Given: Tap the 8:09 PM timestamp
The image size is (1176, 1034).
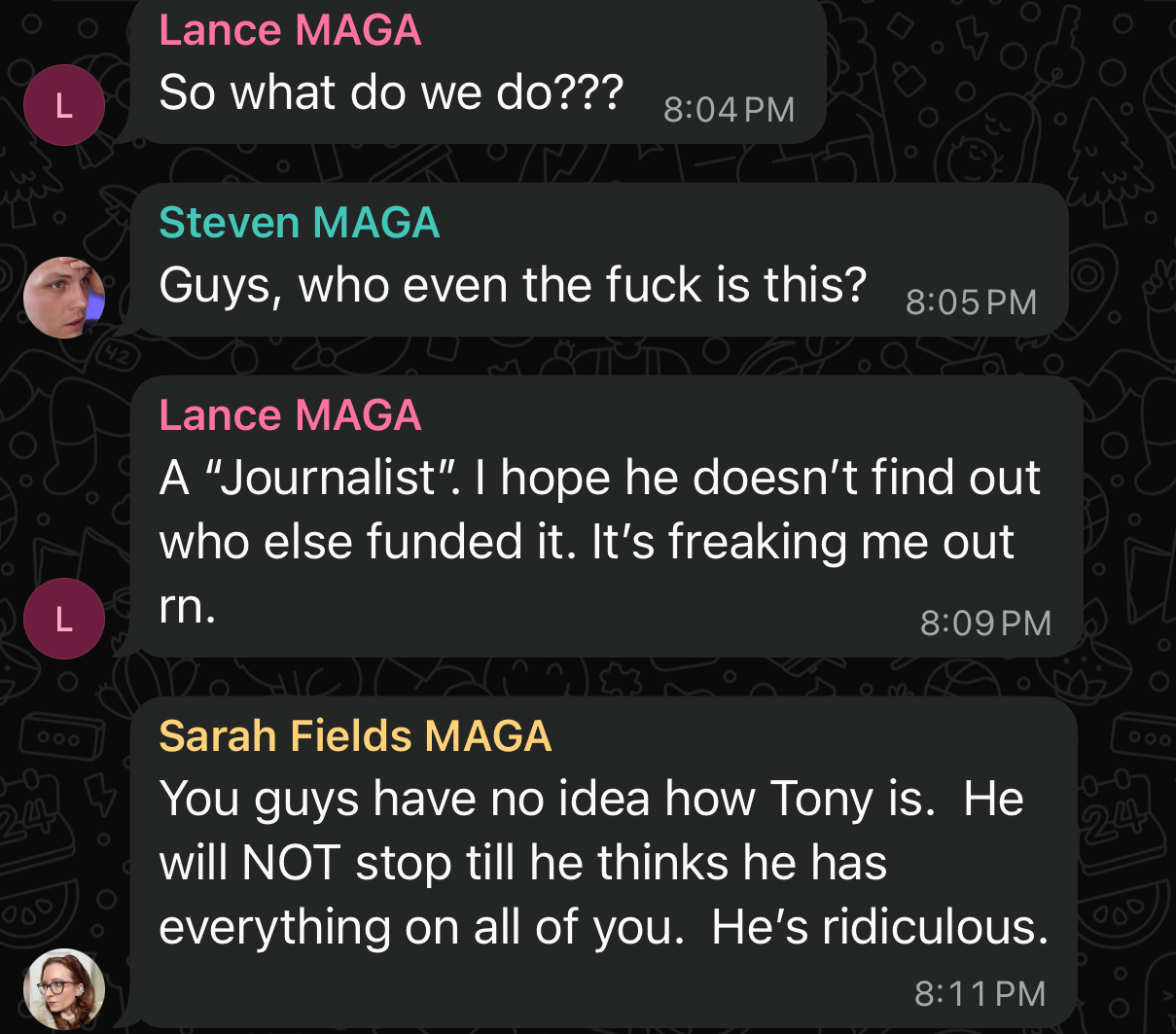Looking at the screenshot, I should pos(985,623).
